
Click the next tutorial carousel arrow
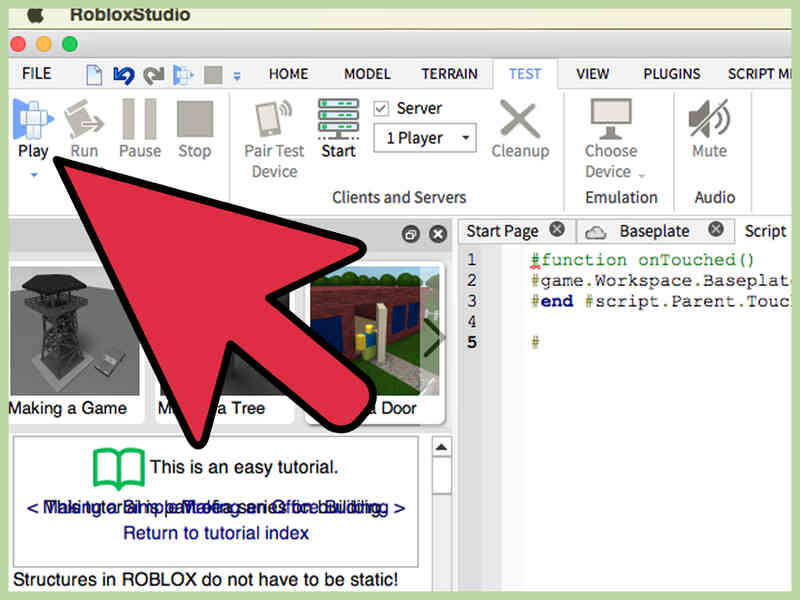[x=434, y=337]
